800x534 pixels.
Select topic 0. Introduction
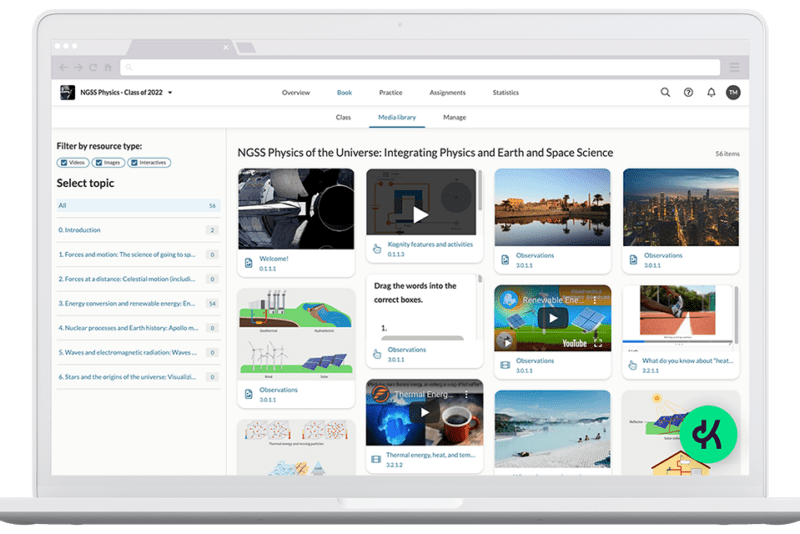(80, 230)
